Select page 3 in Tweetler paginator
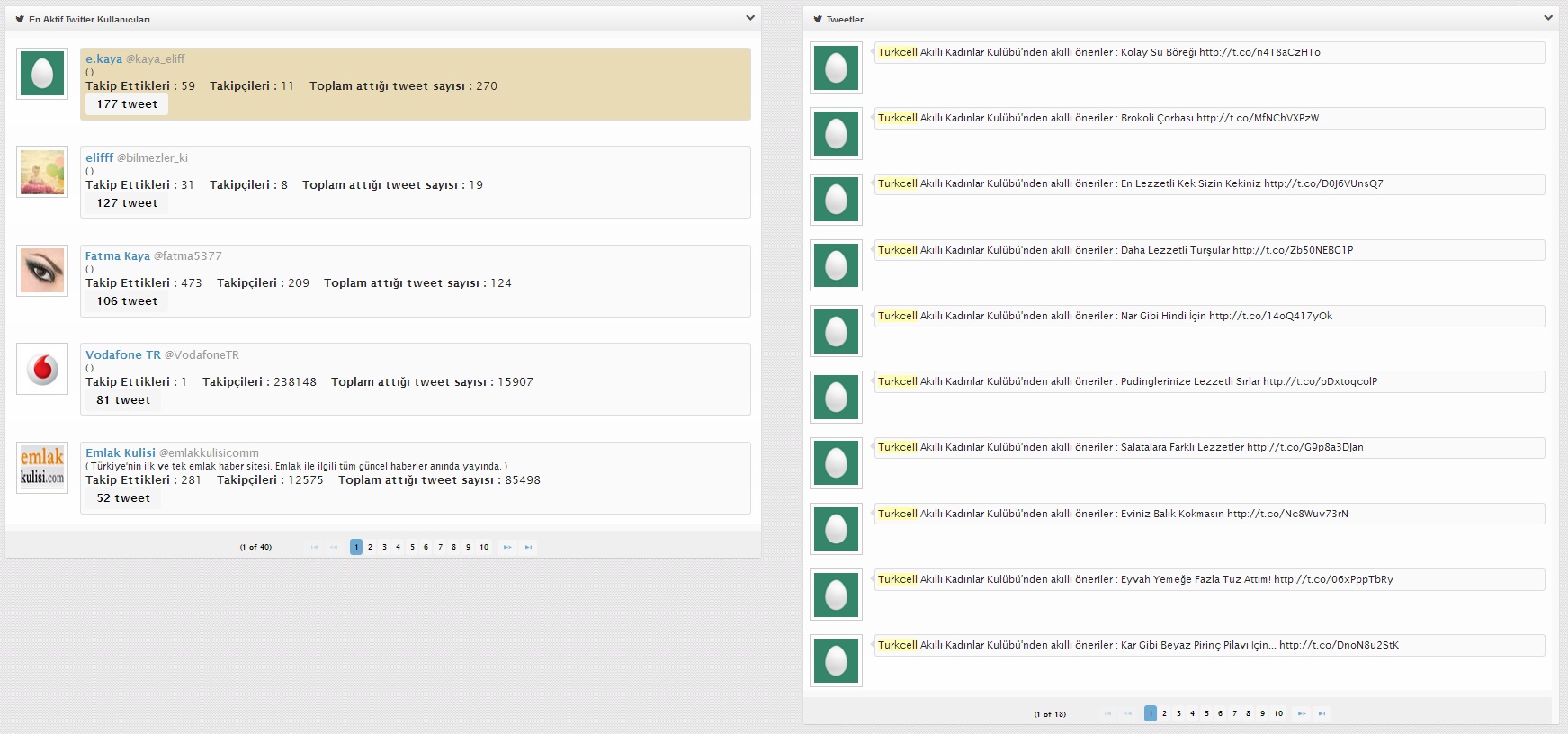The height and width of the screenshot is (734, 1568). pyautogui.click(x=1178, y=713)
